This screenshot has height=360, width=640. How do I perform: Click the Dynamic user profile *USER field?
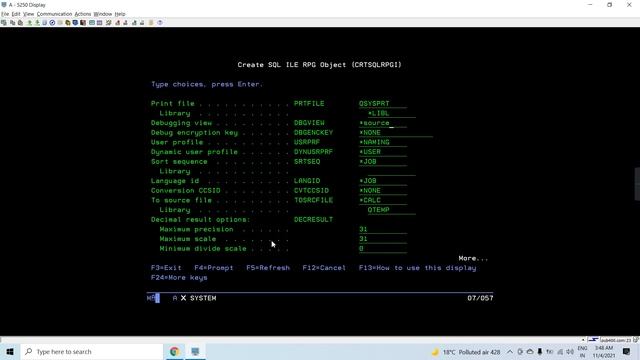382,152
